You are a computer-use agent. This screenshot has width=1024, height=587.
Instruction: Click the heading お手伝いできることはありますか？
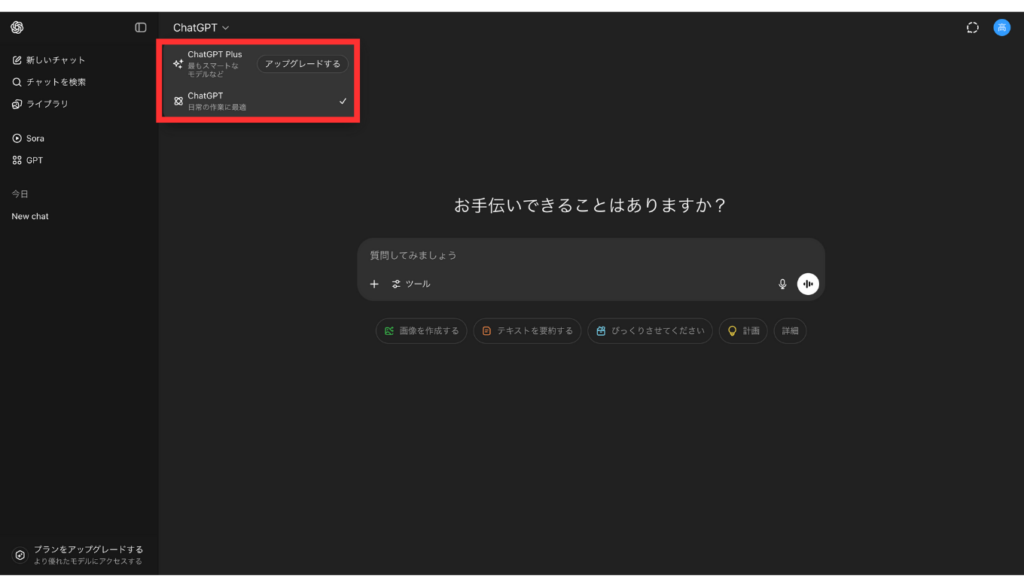(x=590, y=206)
